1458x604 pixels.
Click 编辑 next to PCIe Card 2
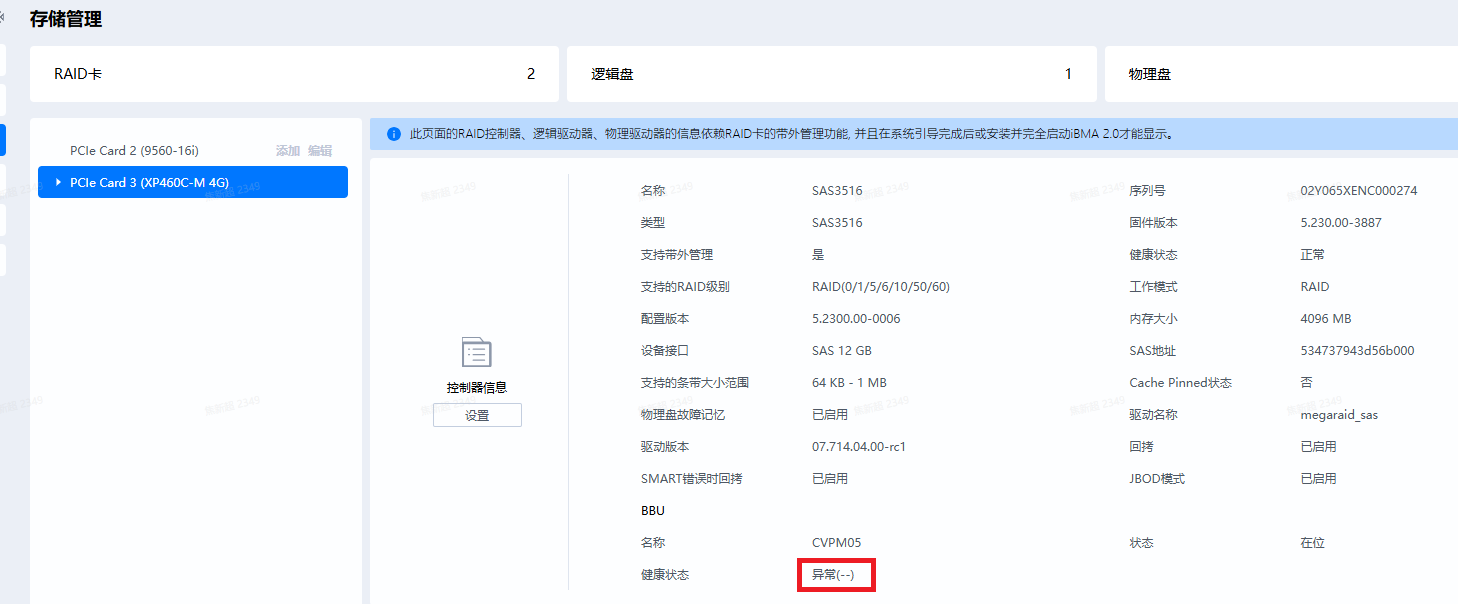320,150
